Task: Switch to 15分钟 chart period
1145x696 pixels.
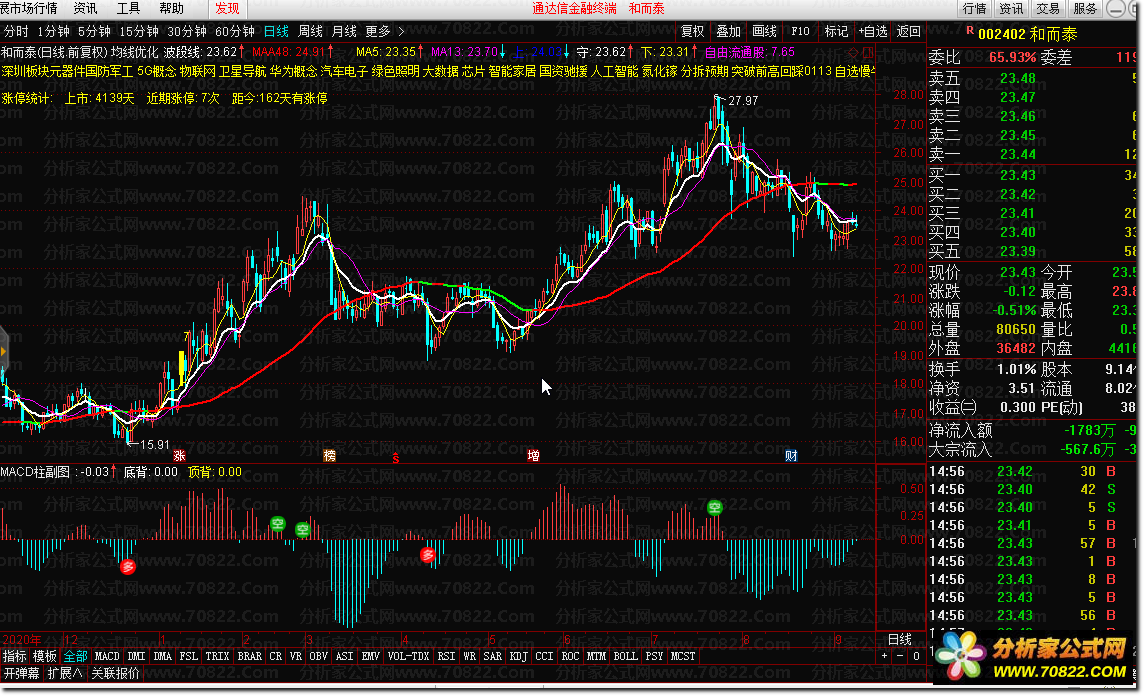Action: point(139,31)
